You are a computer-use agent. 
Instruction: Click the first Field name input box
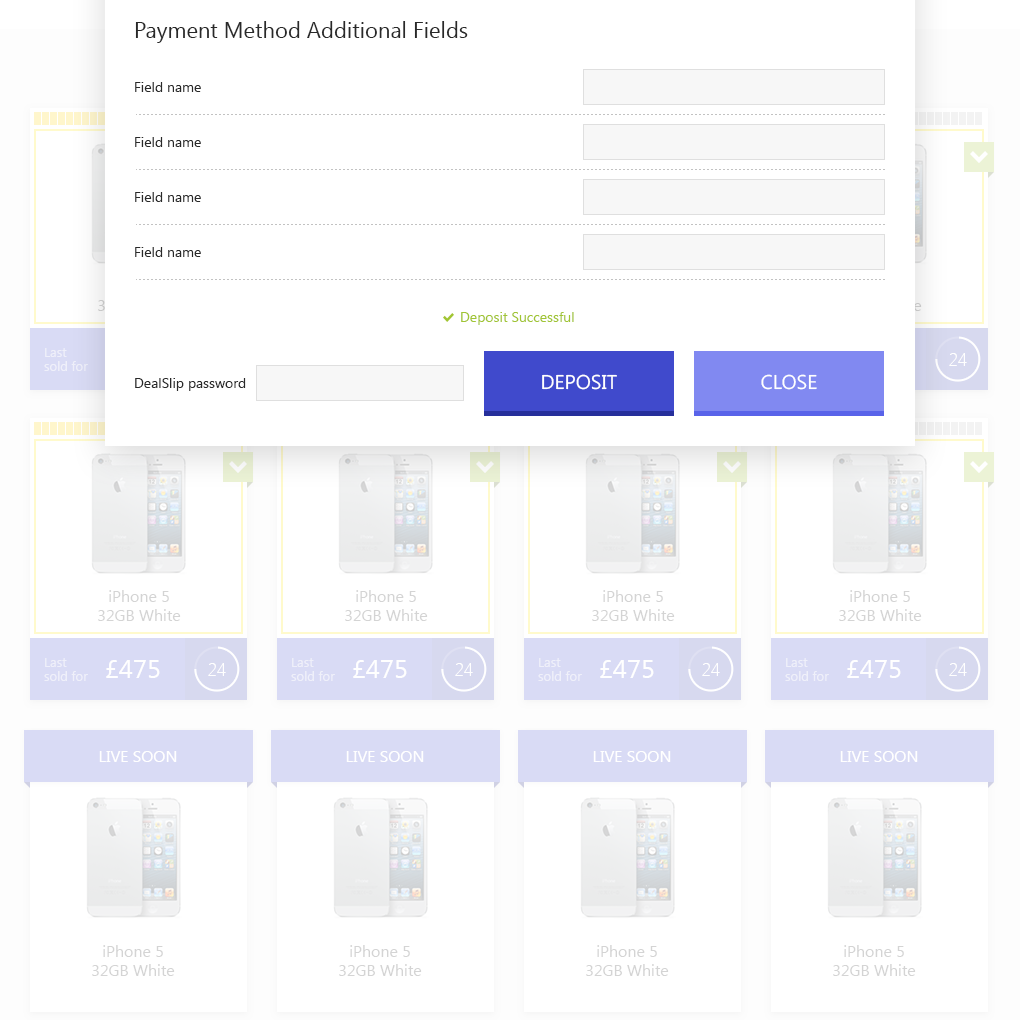[733, 87]
